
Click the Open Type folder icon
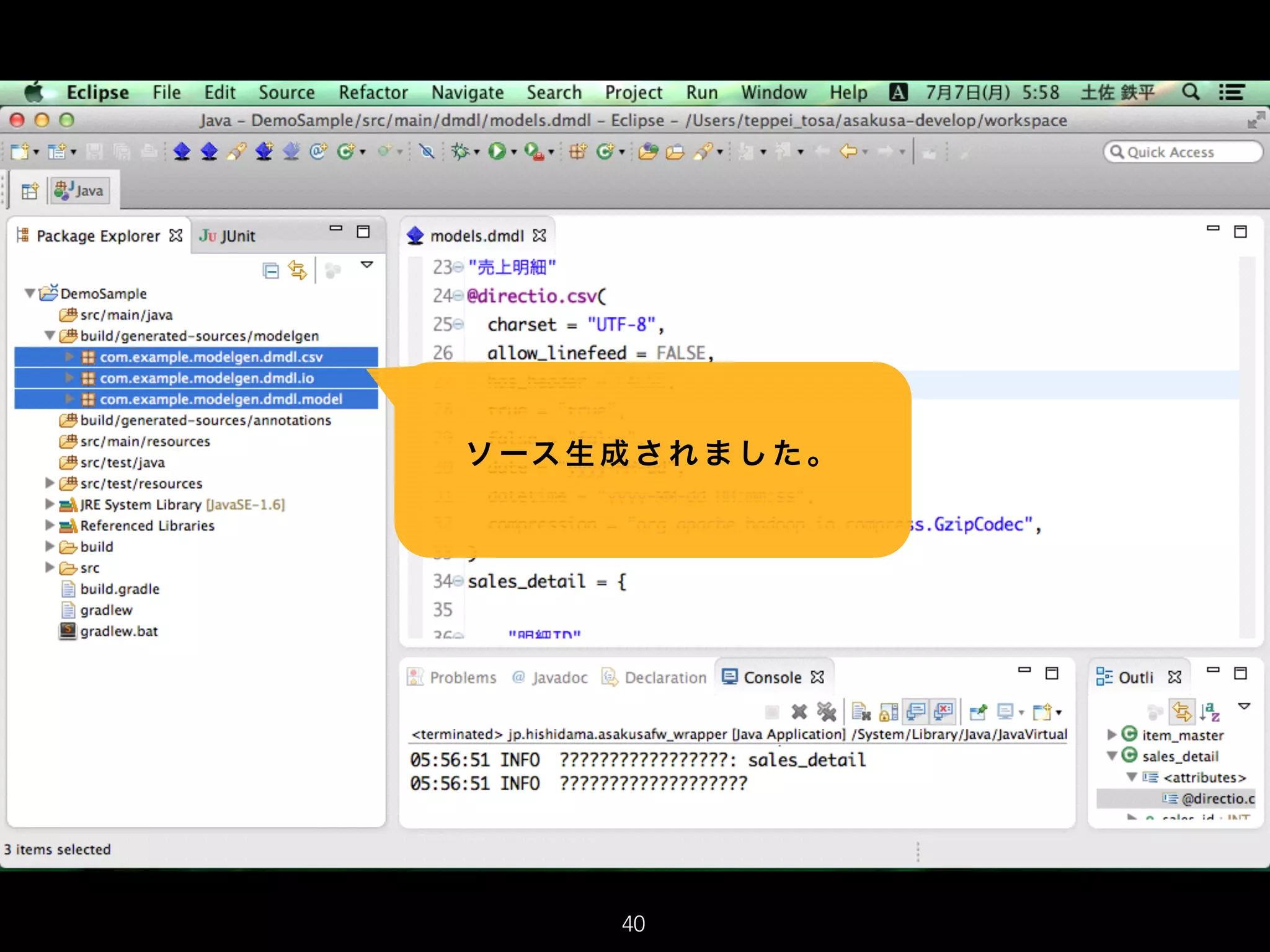(648, 151)
